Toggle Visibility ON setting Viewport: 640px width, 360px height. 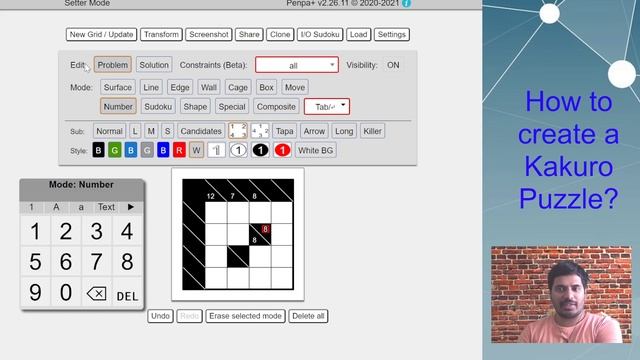[x=393, y=65]
